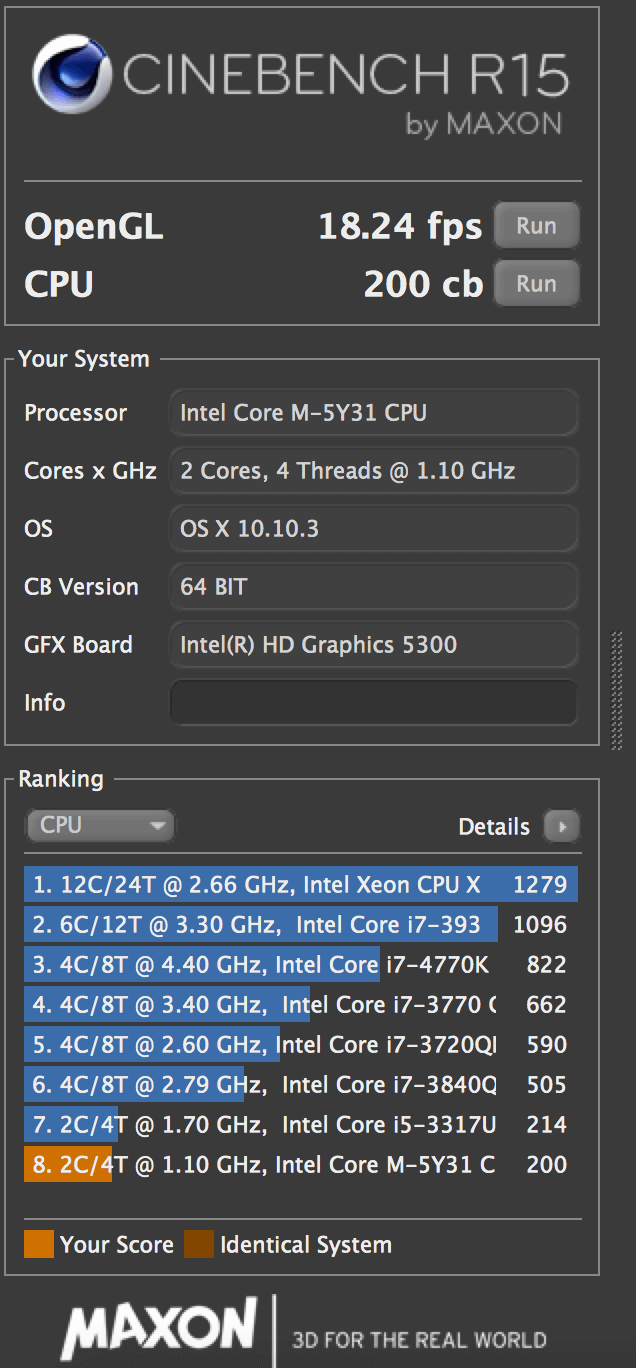Select ranking row 8 Core M-5Y31 score 200

(x=301, y=1165)
